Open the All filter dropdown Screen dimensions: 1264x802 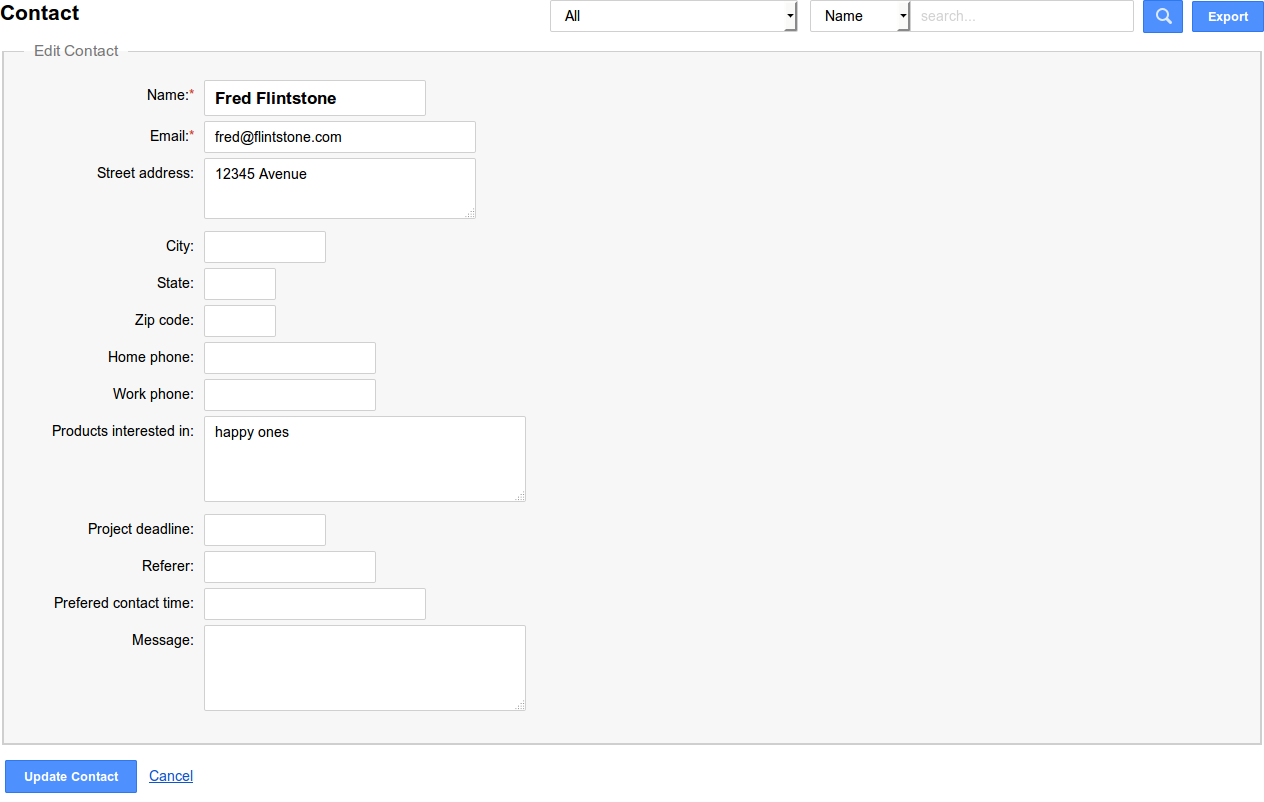tap(673, 16)
